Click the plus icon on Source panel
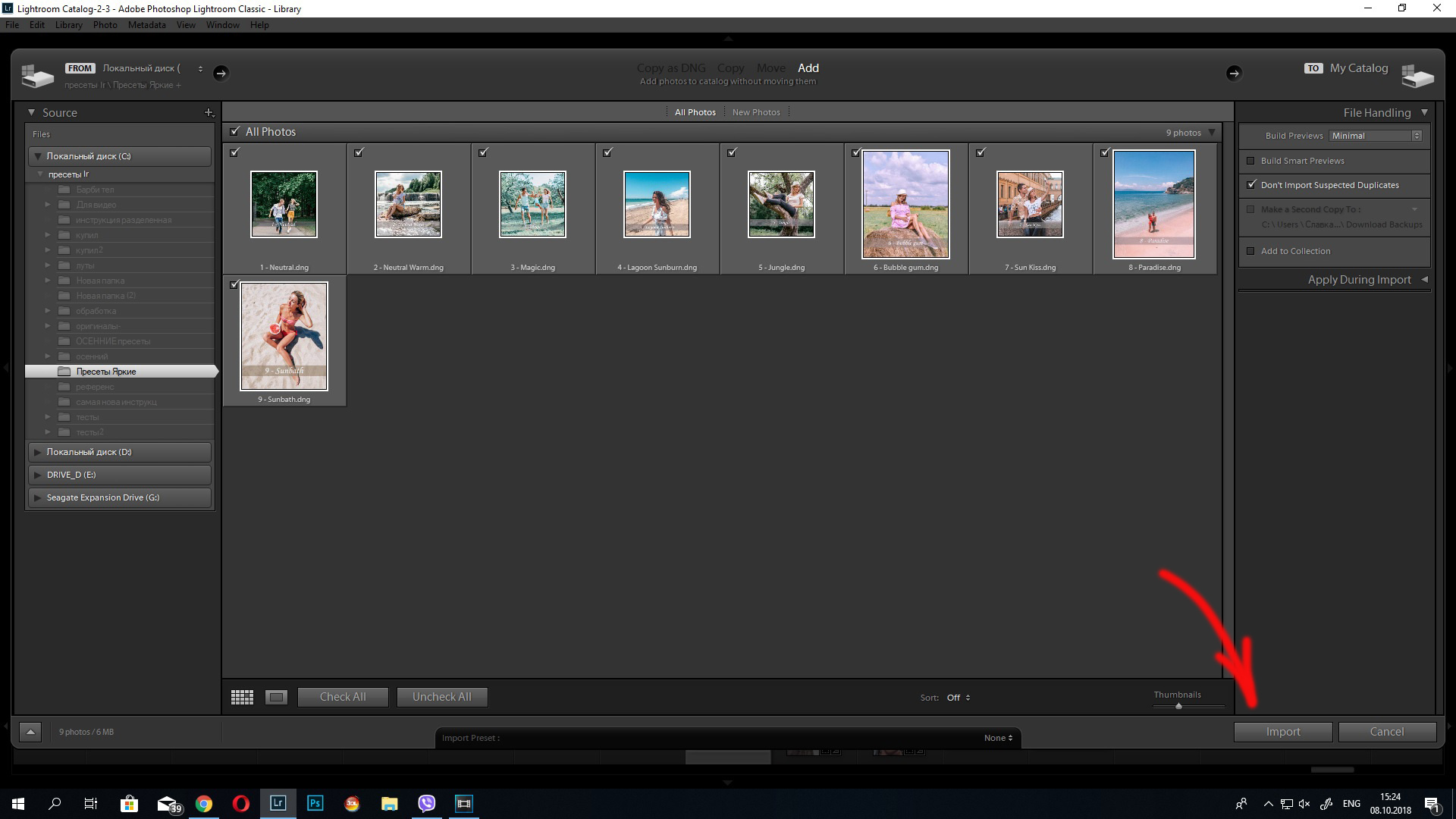 coord(209,112)
